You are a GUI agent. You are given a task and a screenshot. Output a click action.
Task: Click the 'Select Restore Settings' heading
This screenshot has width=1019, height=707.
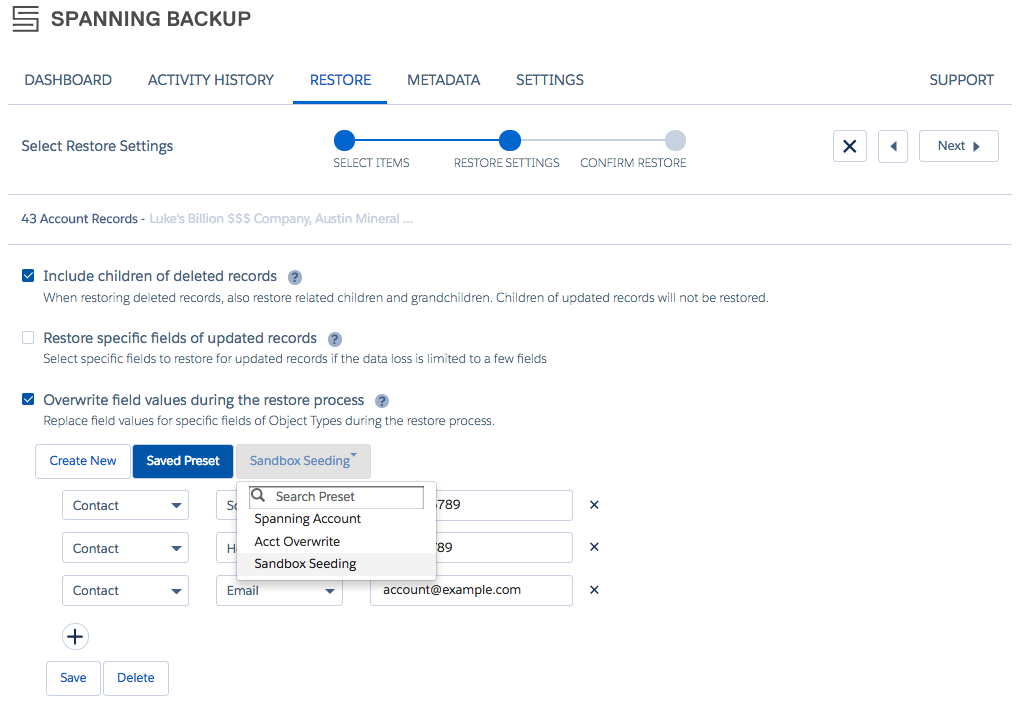(97, 146)
